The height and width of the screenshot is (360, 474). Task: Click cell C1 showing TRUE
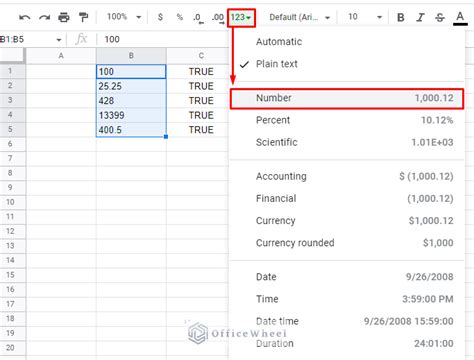click(x=198, y=71)
